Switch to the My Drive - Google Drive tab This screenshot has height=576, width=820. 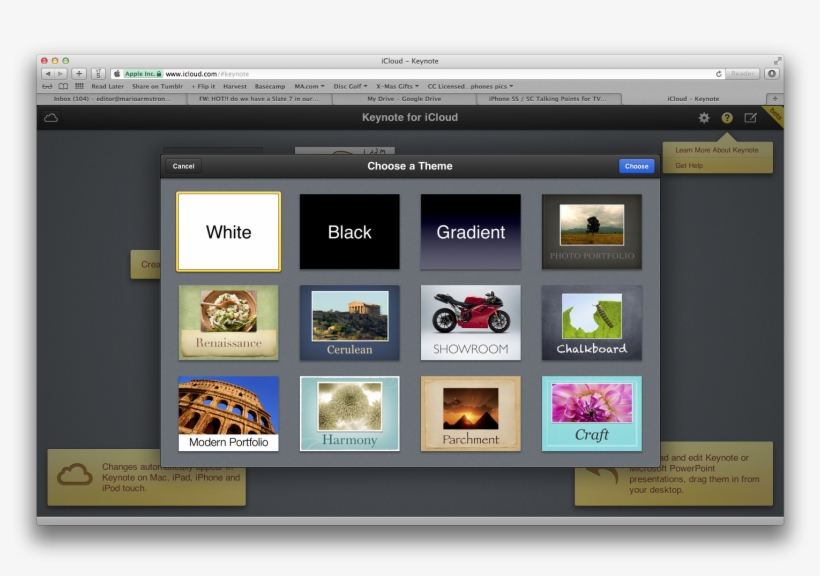404,99
